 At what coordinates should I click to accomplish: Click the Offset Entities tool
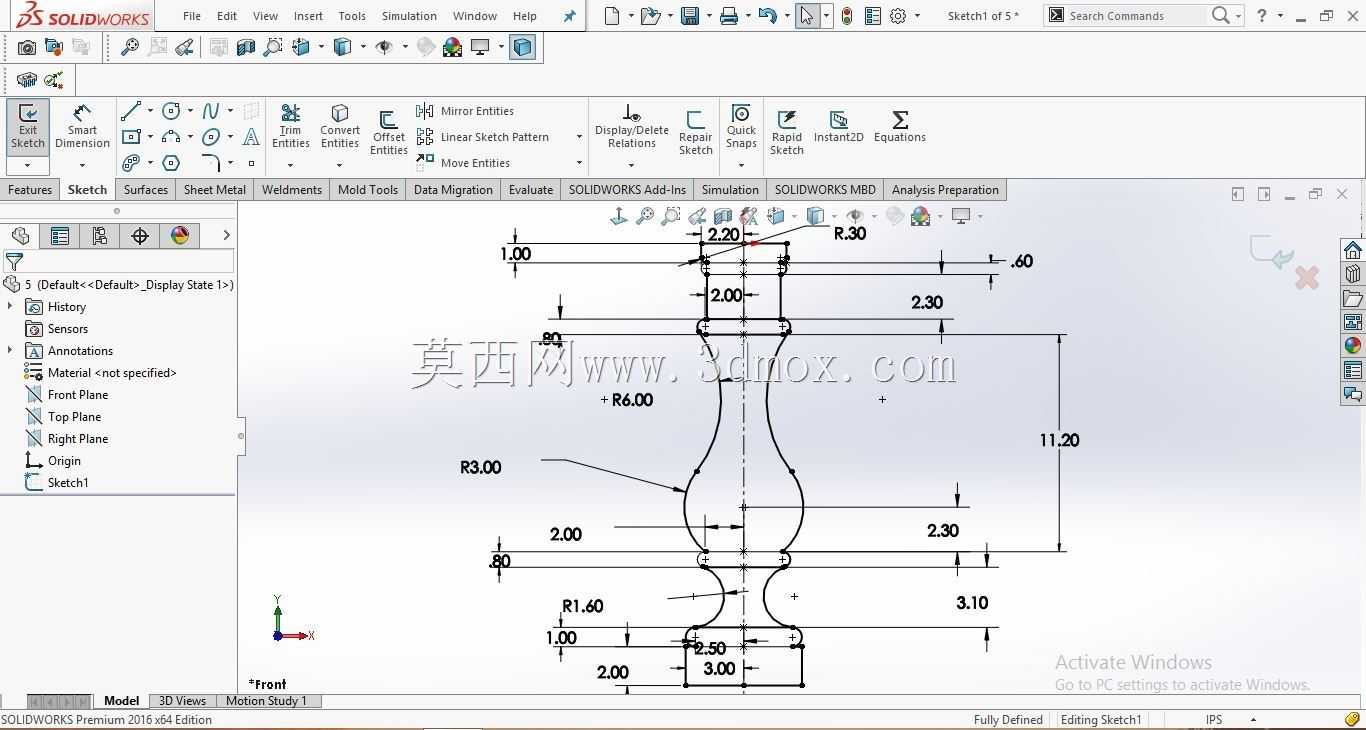point(388,133)
